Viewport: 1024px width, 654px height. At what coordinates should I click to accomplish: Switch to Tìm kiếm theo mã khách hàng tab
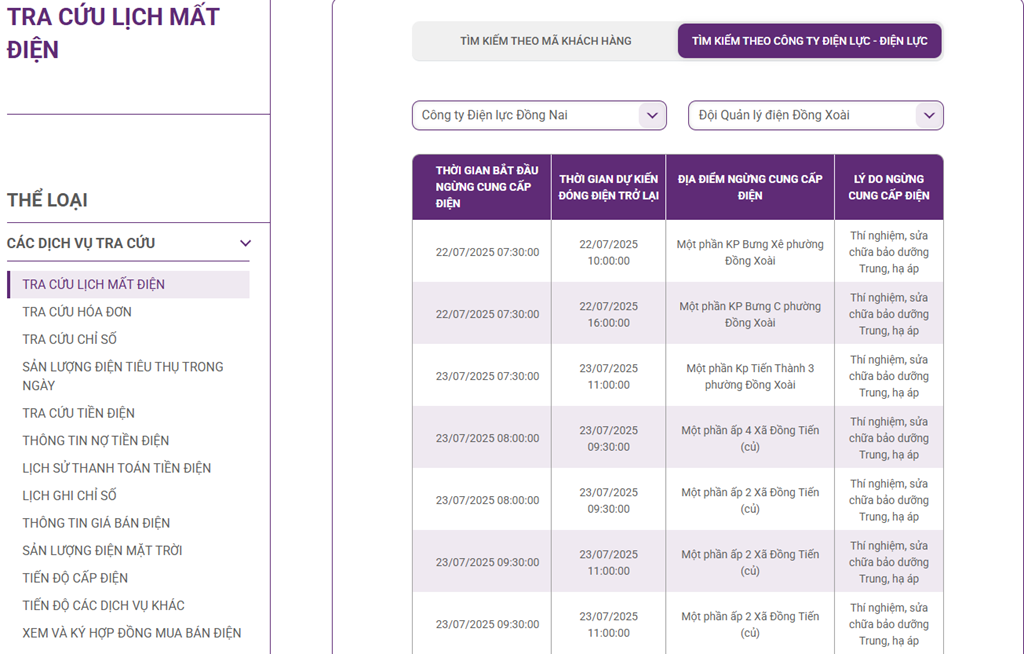coord(545,41)
